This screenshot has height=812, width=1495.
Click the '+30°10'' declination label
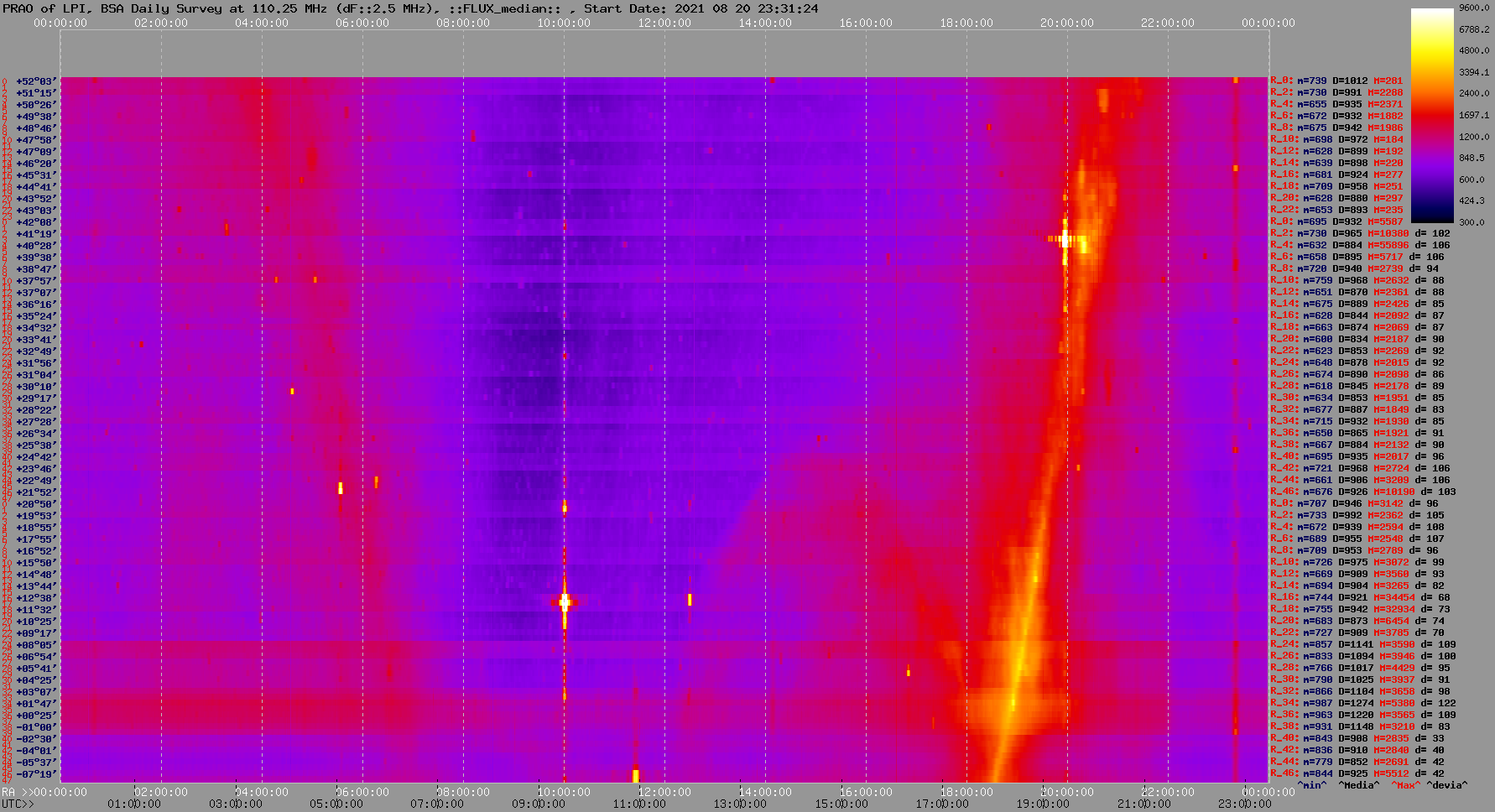click(x=36, y=387)
